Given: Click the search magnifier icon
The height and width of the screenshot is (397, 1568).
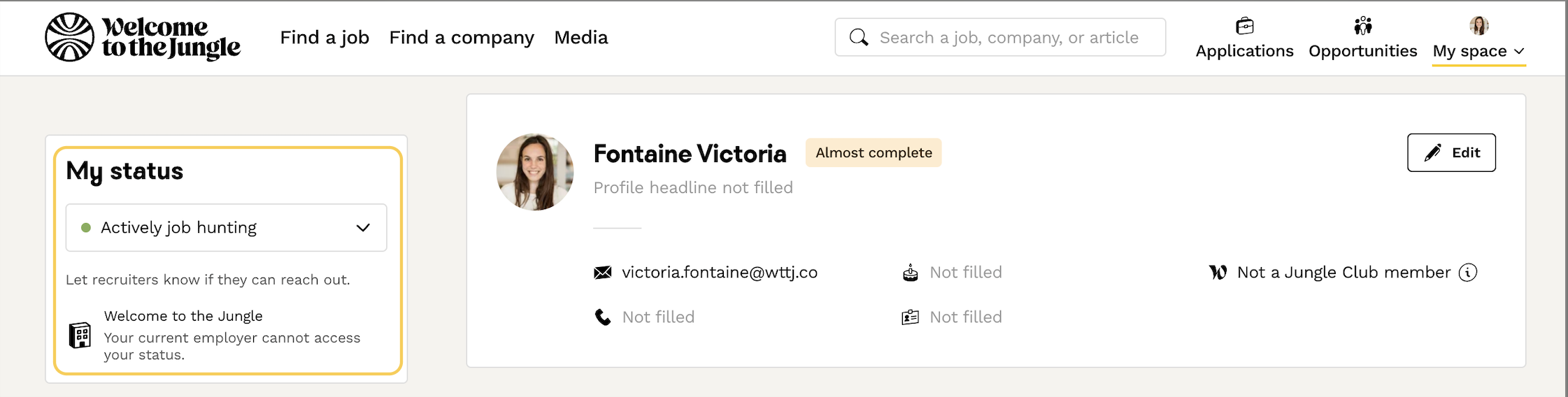Looking at the screenshot, I should (858, 37).
